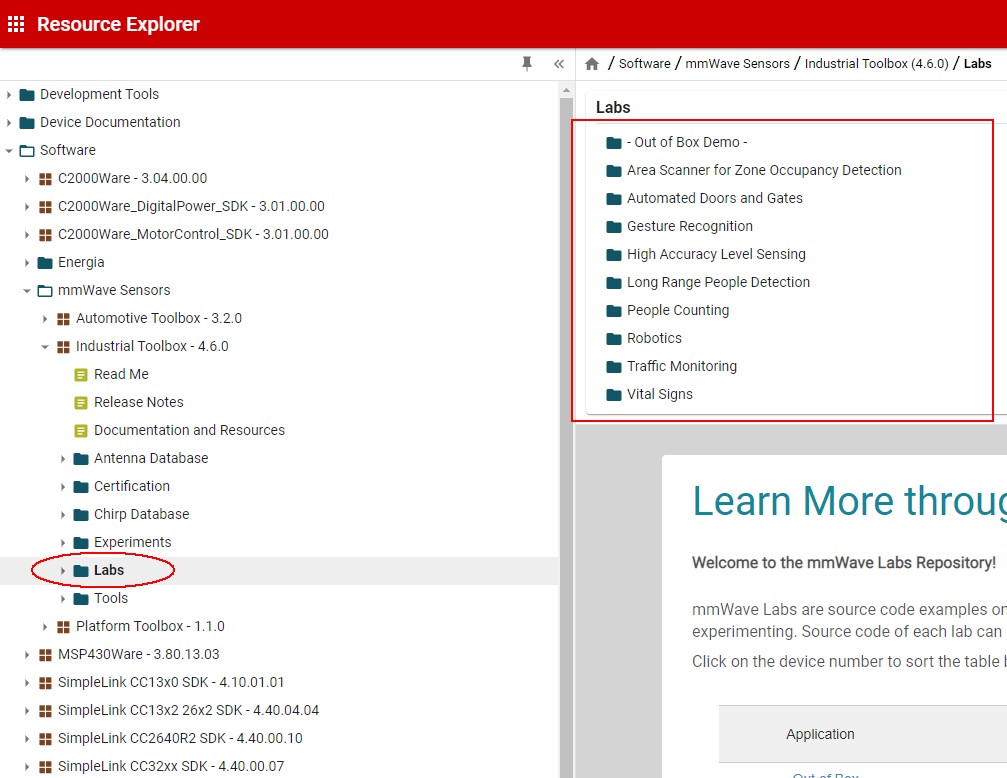Image resolution: width=1007 pixels, height=778 pixels.
Task: Open Area Scanner for Zone Occupancy Detection
Action: click(764, 170)
